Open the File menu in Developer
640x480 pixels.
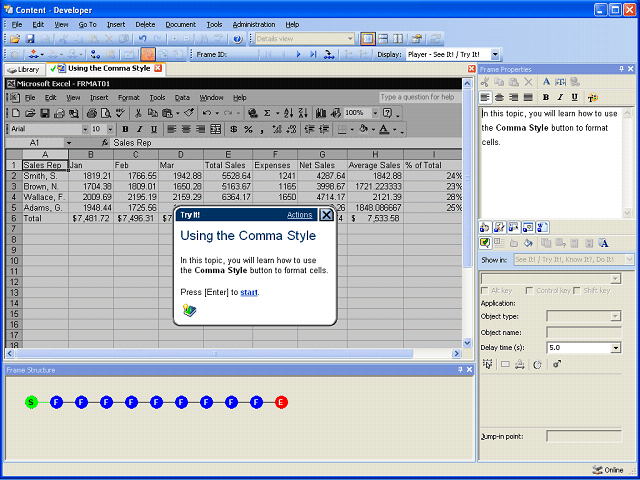17,24
